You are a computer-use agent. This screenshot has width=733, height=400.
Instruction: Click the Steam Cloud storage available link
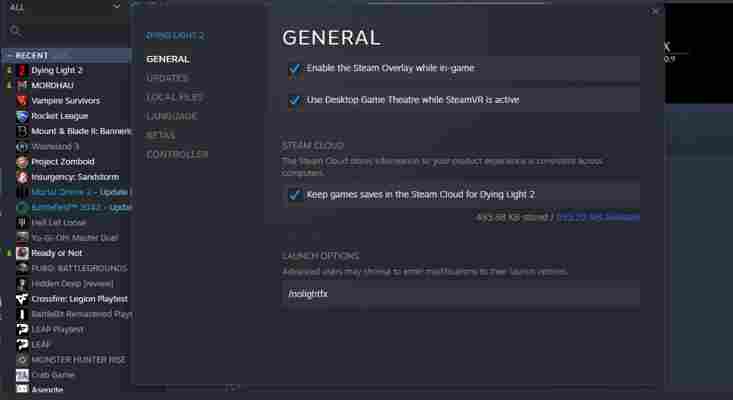(x=598, y=217)
